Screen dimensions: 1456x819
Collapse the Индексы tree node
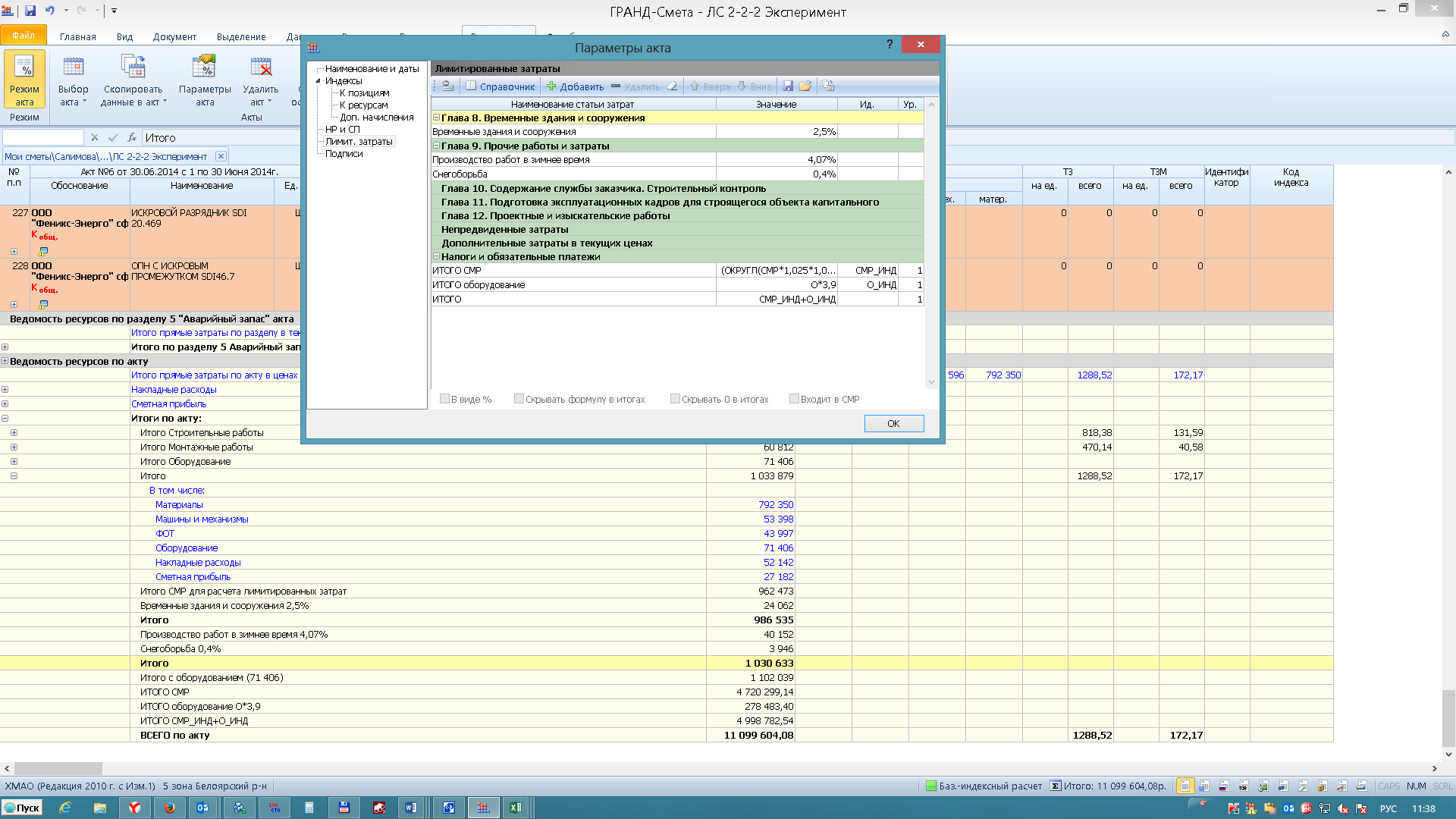318,81
